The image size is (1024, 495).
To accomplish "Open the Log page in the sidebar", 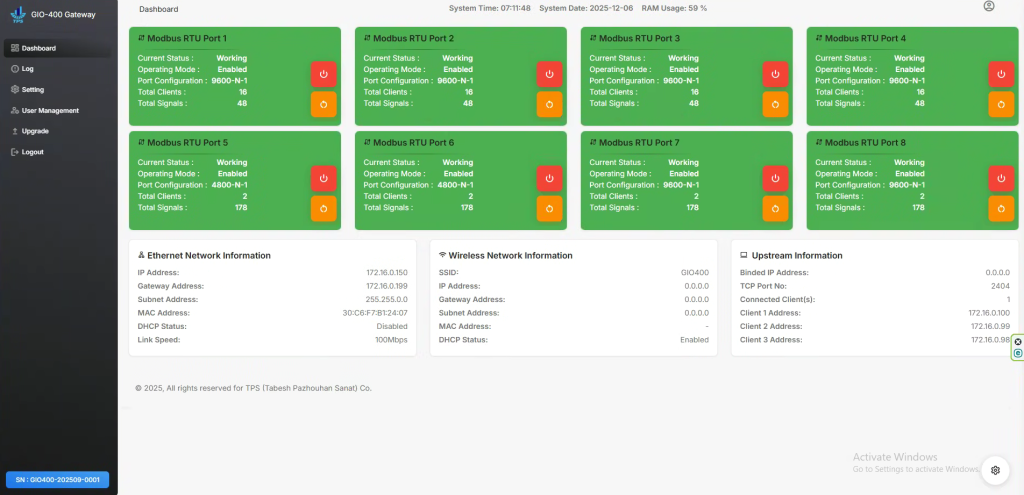I will tap(27, 69).
